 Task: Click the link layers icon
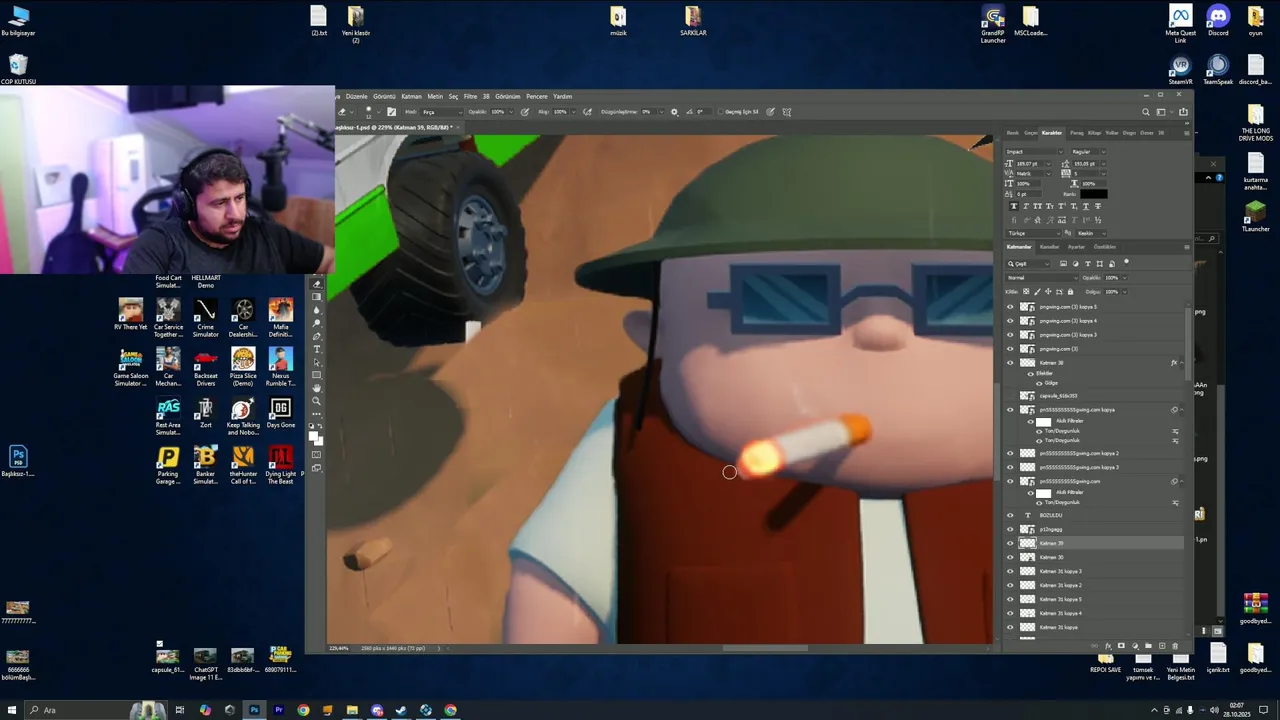tap(1094, 646)
